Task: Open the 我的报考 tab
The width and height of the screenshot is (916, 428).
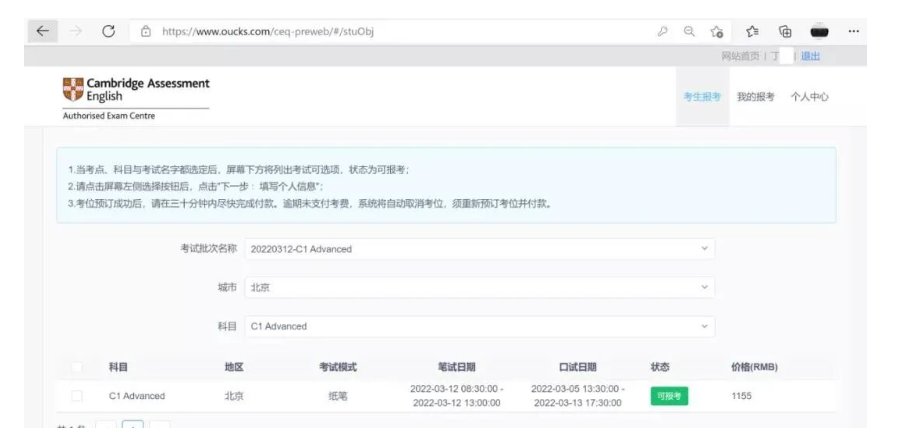Action: click(755, 97)
